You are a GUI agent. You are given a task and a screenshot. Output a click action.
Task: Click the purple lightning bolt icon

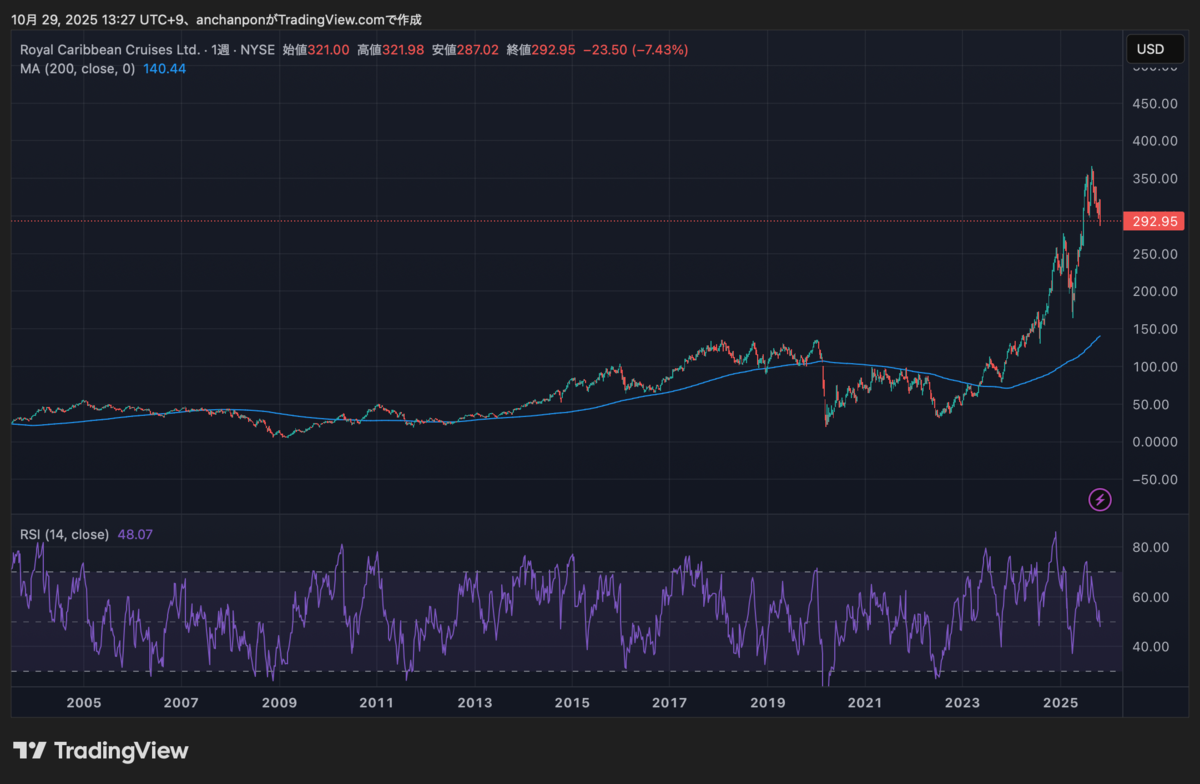pos(1100,499)
